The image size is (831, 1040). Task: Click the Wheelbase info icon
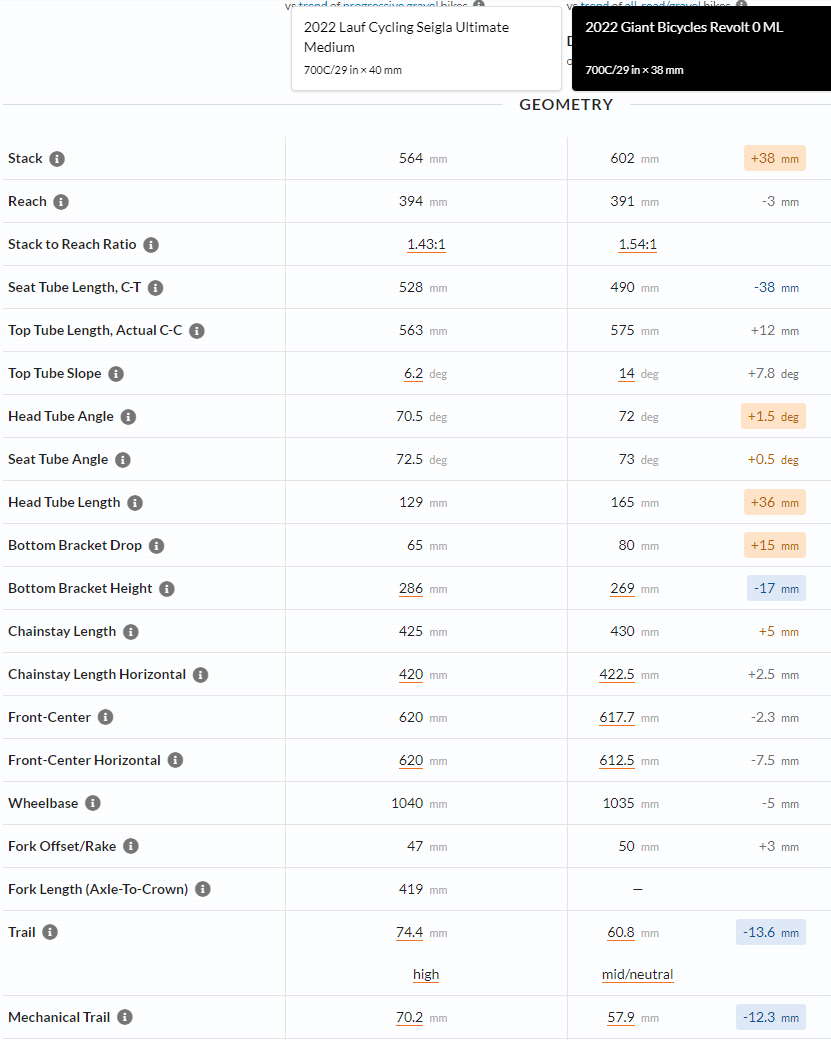pos(93,804)
